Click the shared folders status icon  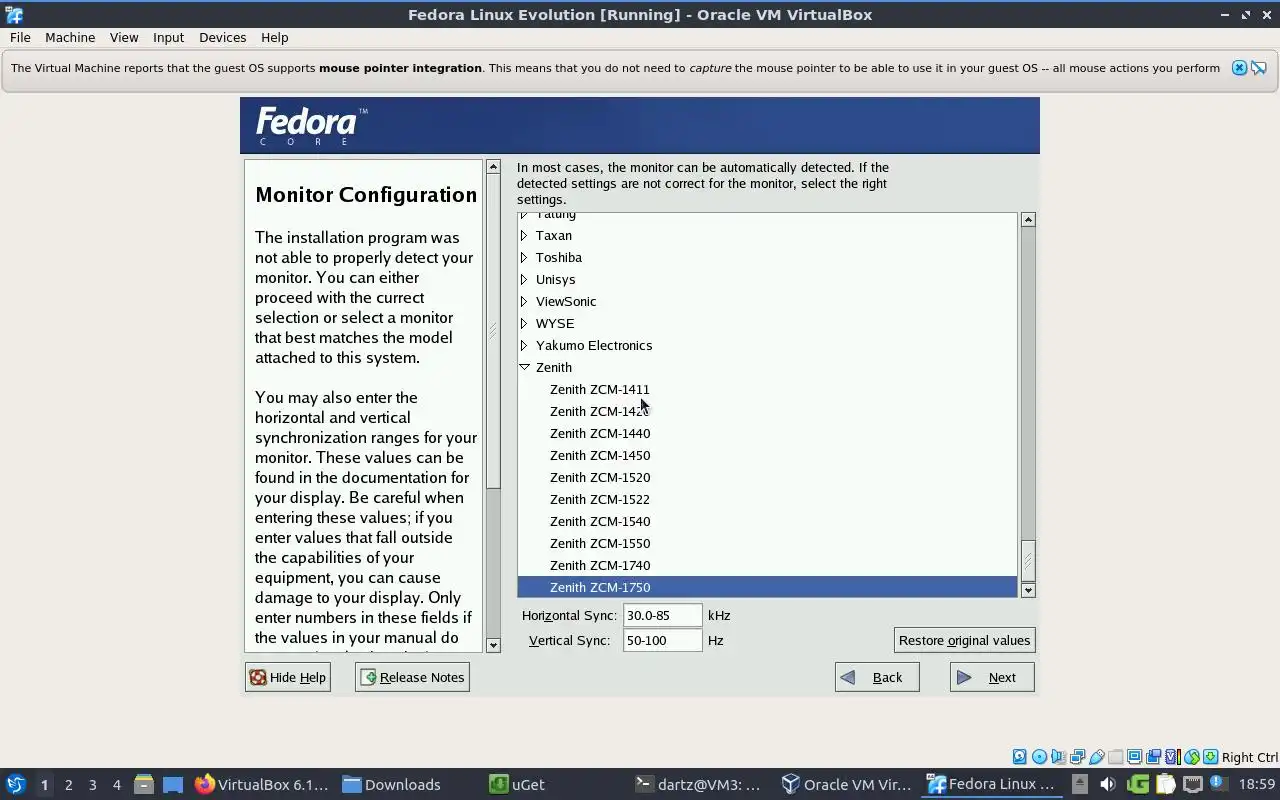point(1116,757)
